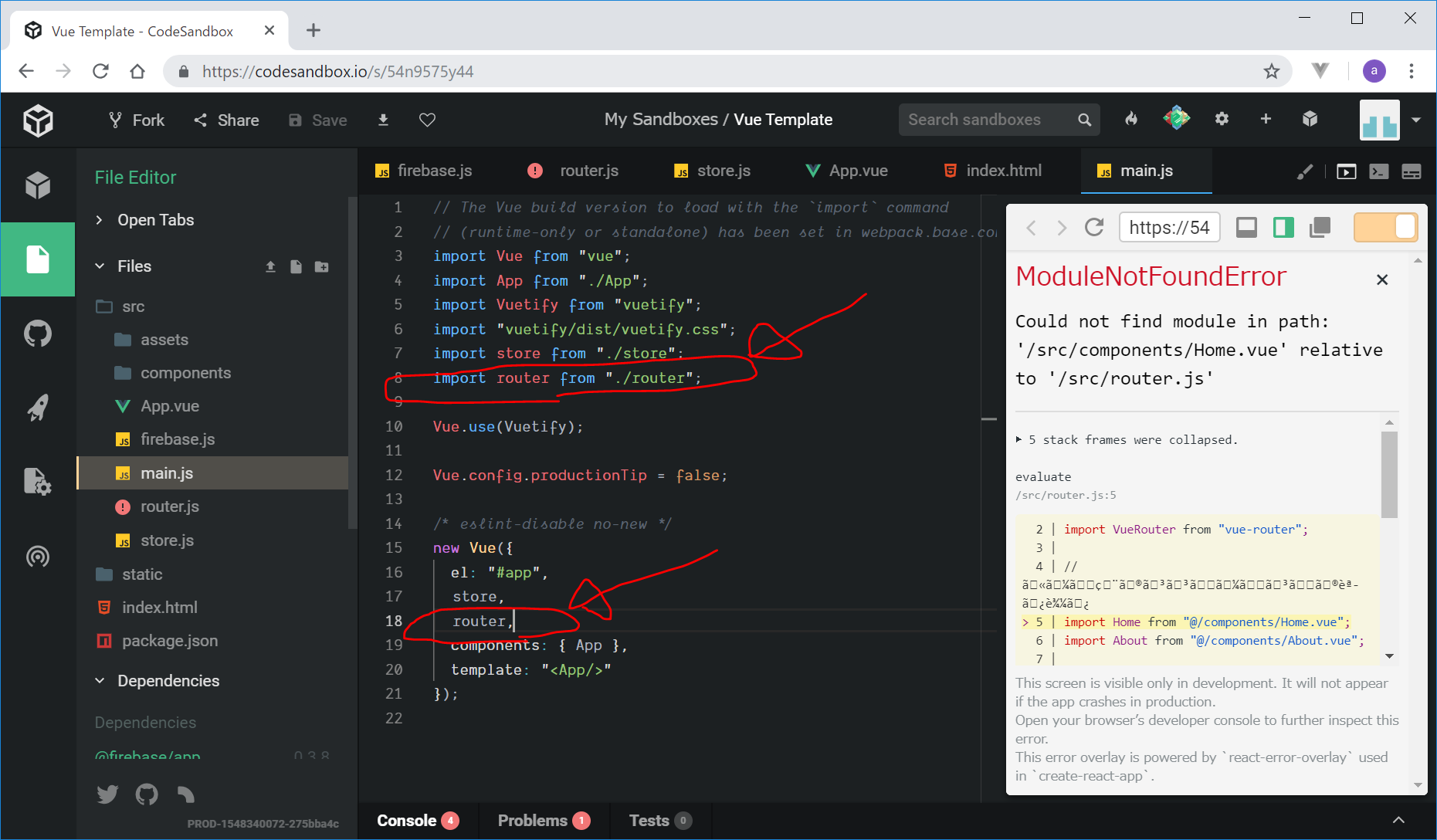Click the create new file icon
This screenshot has width=1437, height=840.
click(x=296, y=266)
